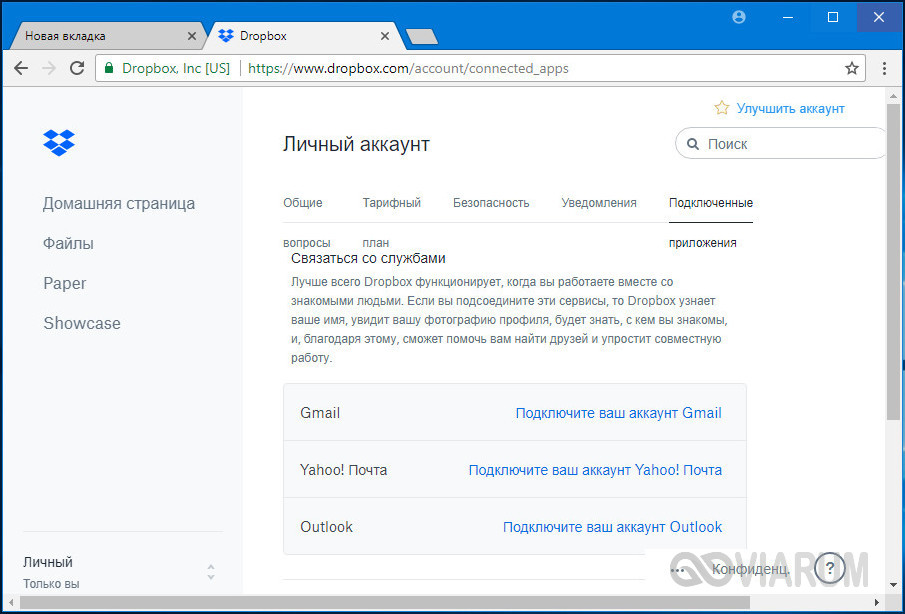
Task: Click the Chrome user profile icon
Action: coord(739,17)
